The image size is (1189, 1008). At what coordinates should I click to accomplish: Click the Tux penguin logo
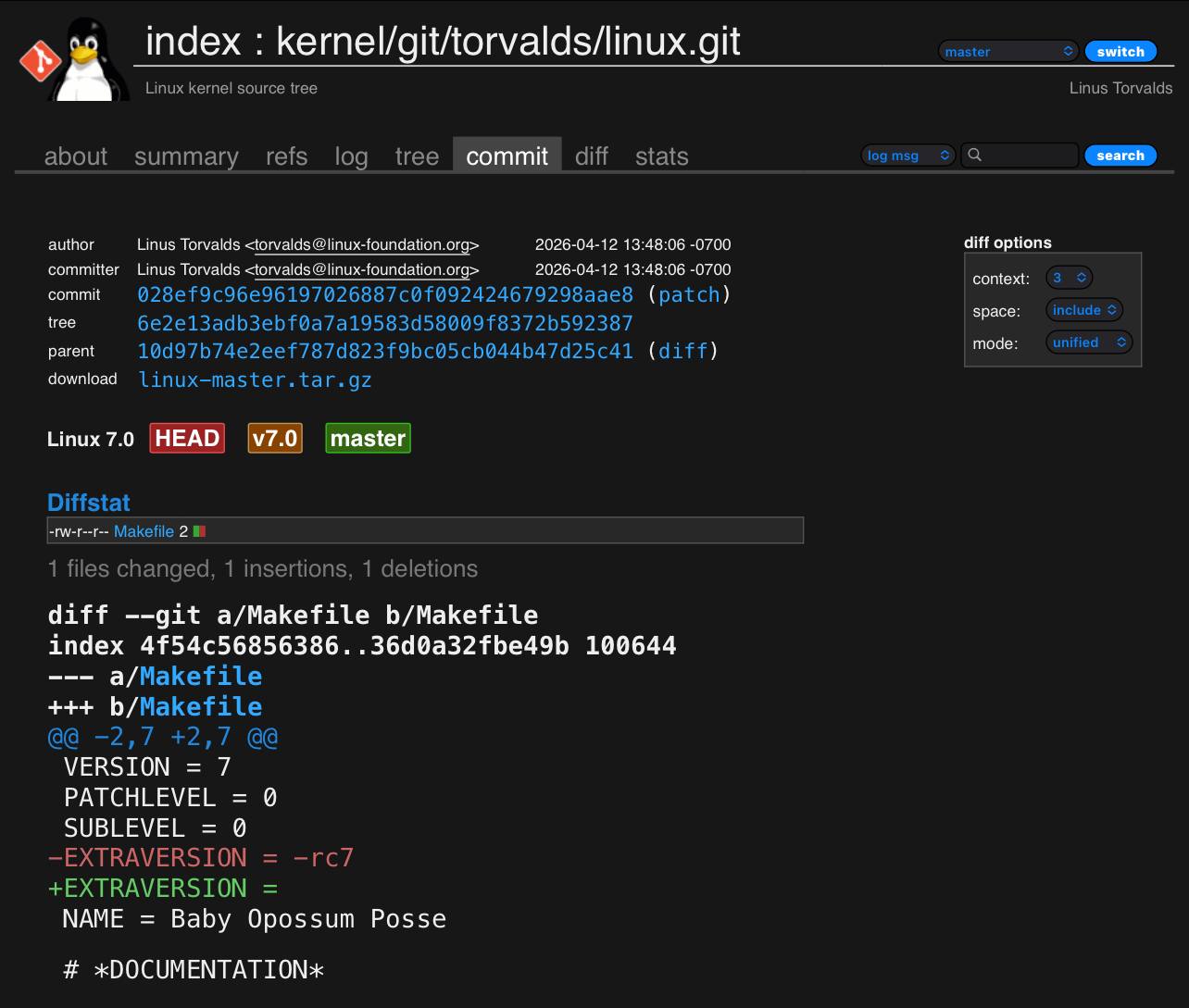(x=90, y=60)
